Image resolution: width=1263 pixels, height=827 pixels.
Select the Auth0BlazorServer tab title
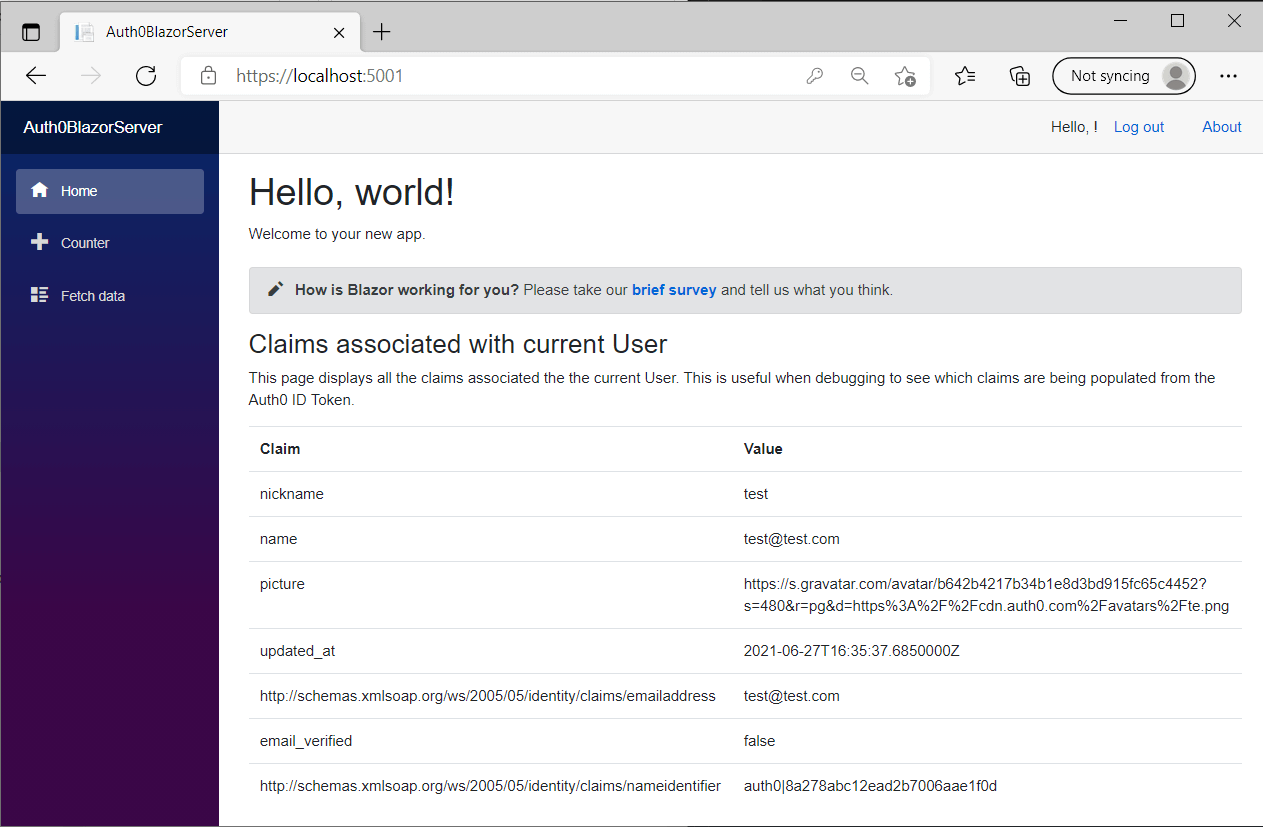point(167,32)
